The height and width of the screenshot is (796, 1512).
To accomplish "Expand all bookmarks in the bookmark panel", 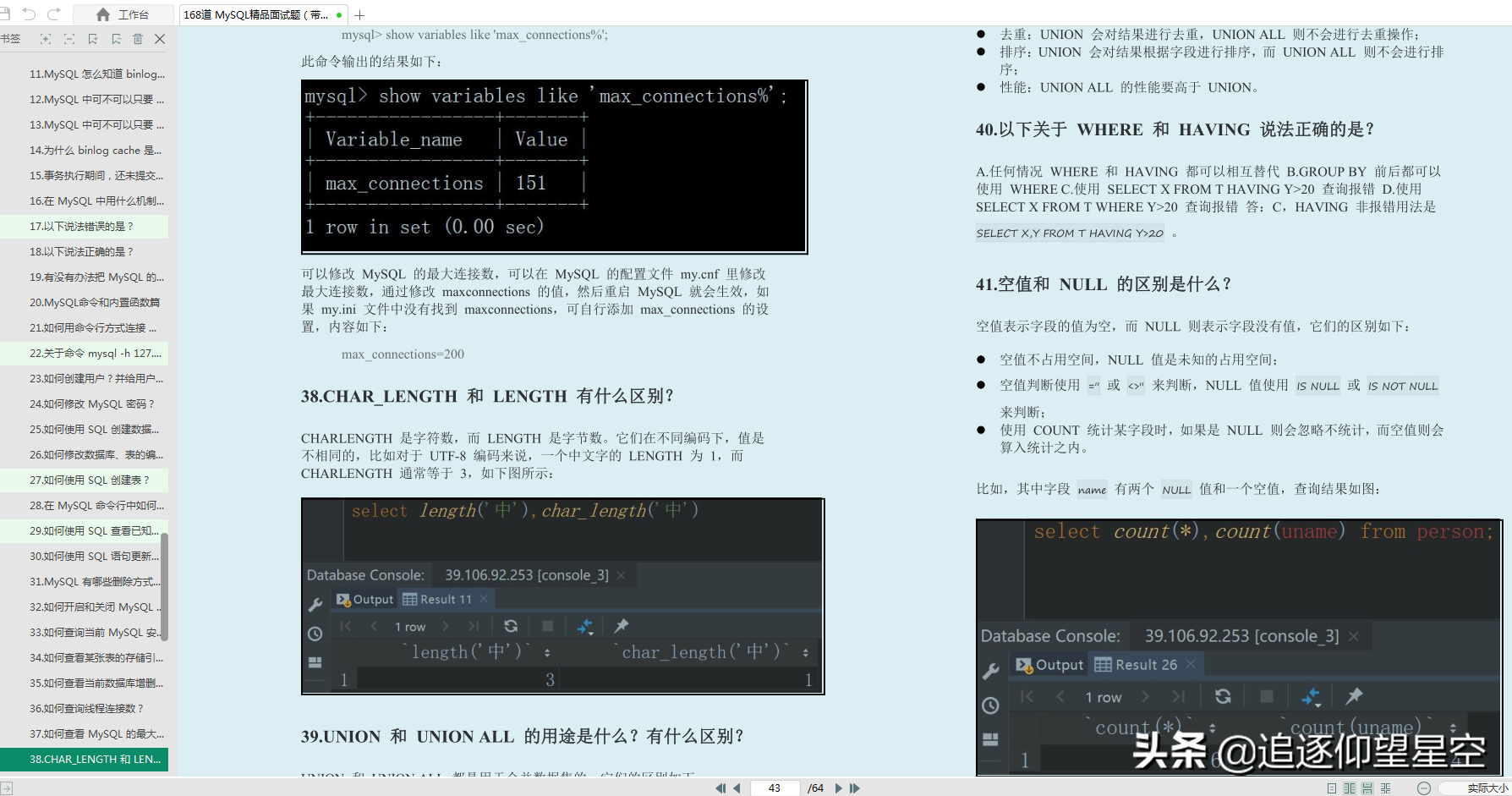I will click(x=46, y=39).
